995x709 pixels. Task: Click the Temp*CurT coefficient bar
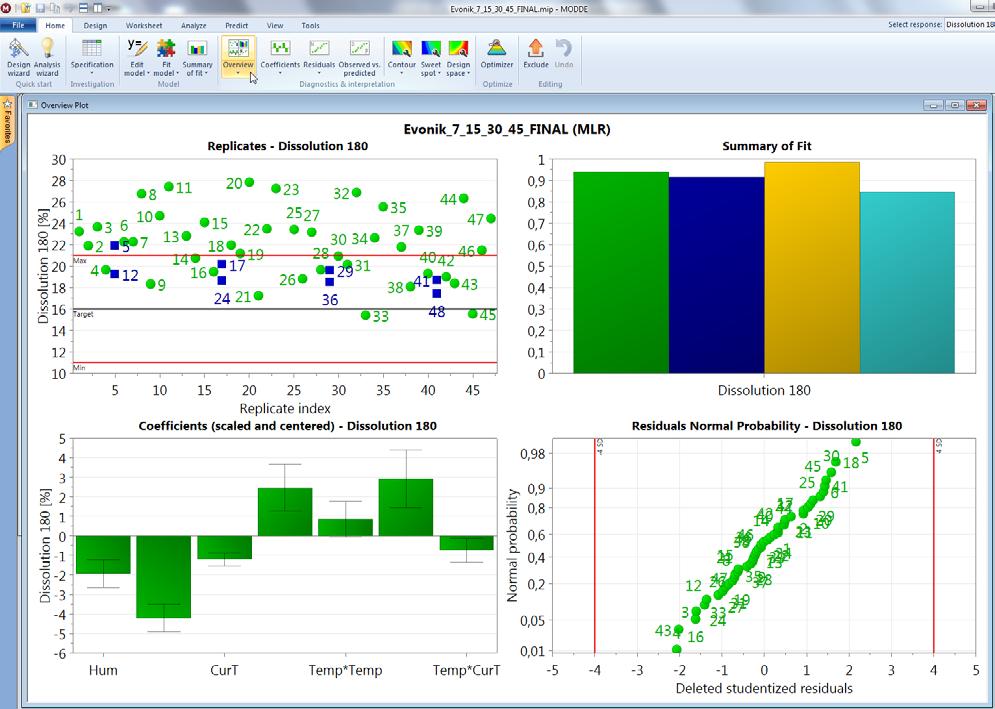(x=466, y=543)
